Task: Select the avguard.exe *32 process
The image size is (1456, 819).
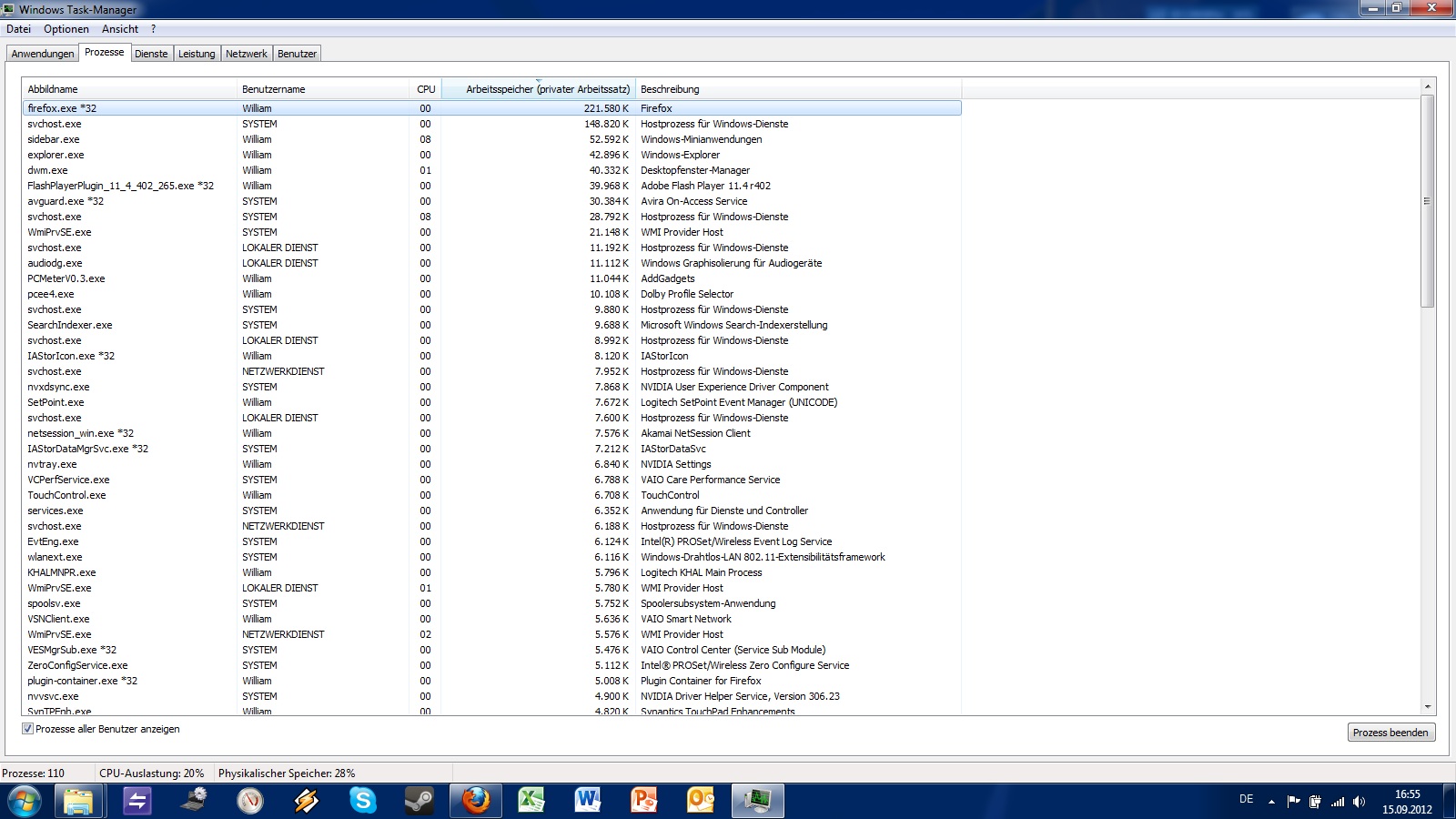Action: coord(491,201)
